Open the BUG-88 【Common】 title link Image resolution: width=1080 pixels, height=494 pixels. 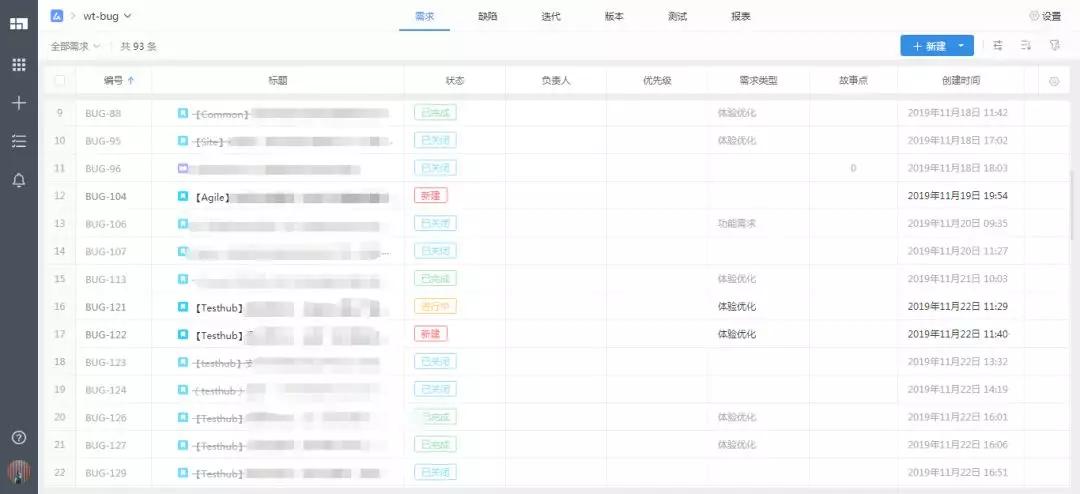click(291, 114)
